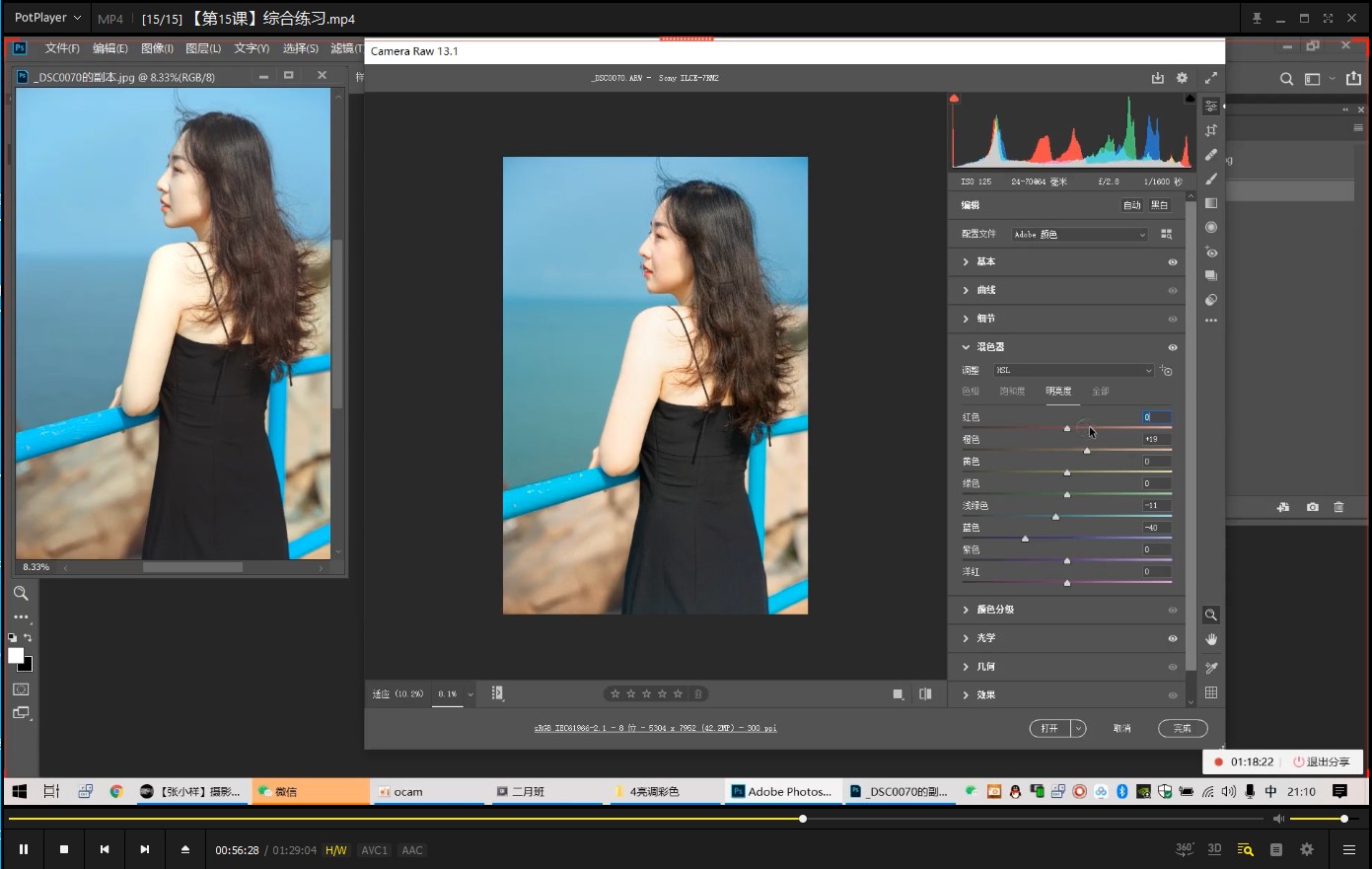Toggle visibility eye of 基本 panel
Screen dimensions: 1372x869
1173,262
